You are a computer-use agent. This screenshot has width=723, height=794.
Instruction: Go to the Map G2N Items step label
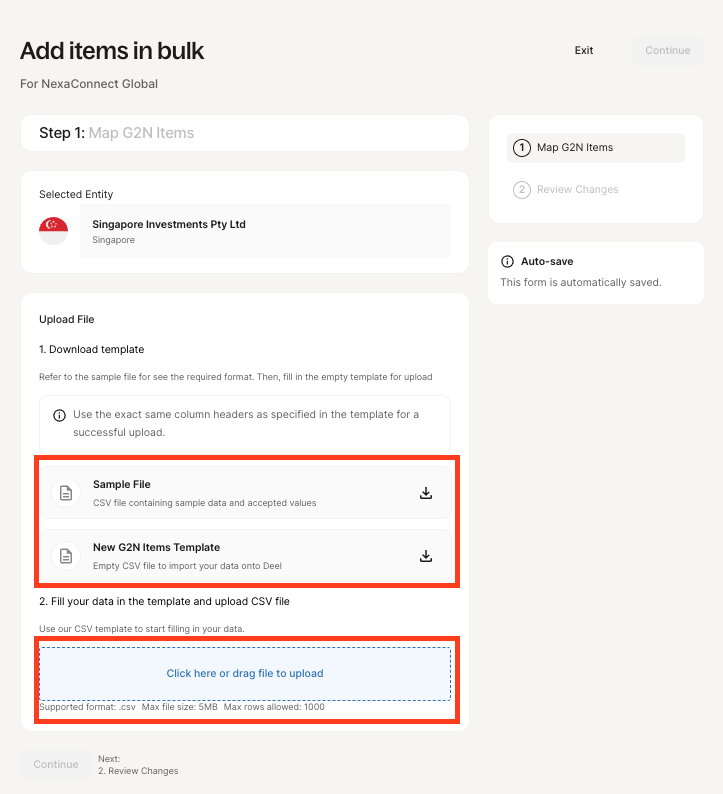pyautogui.click(x=575, y=148)
